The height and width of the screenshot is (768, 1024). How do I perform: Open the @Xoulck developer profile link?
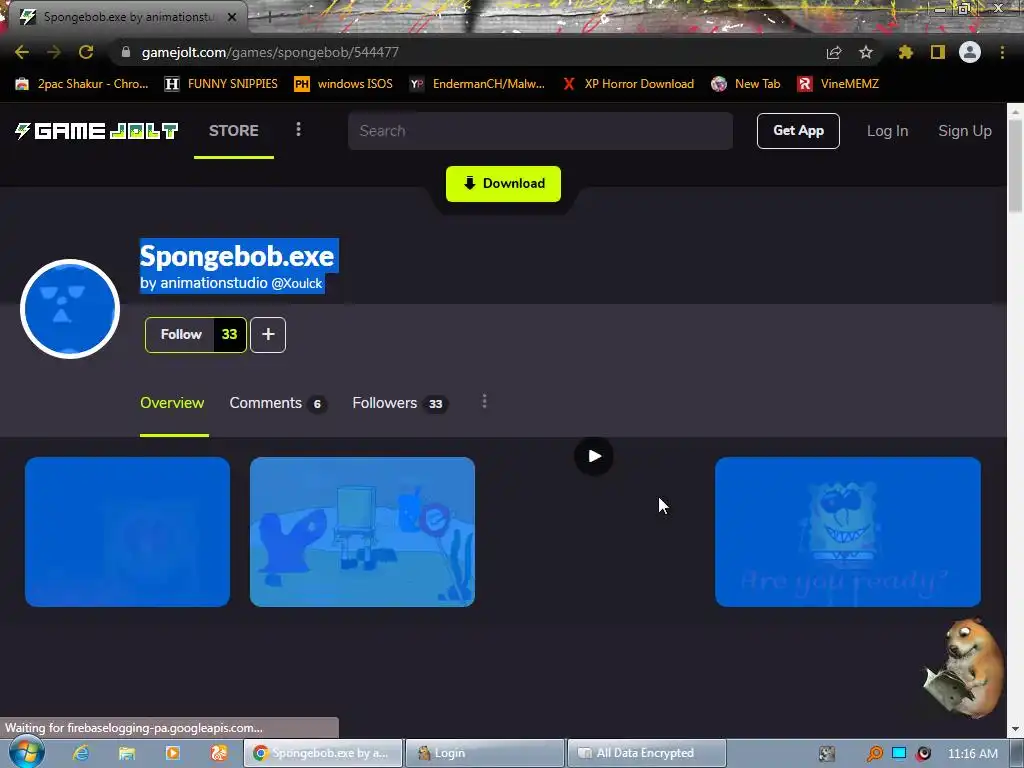pos(296,283)
